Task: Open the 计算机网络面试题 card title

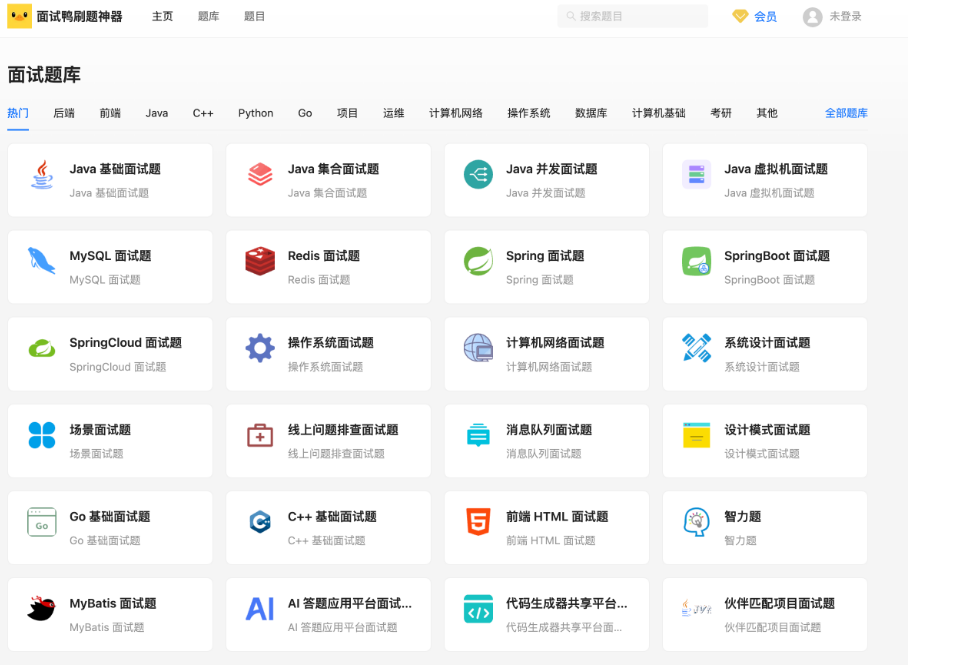Action: [555, 343]
